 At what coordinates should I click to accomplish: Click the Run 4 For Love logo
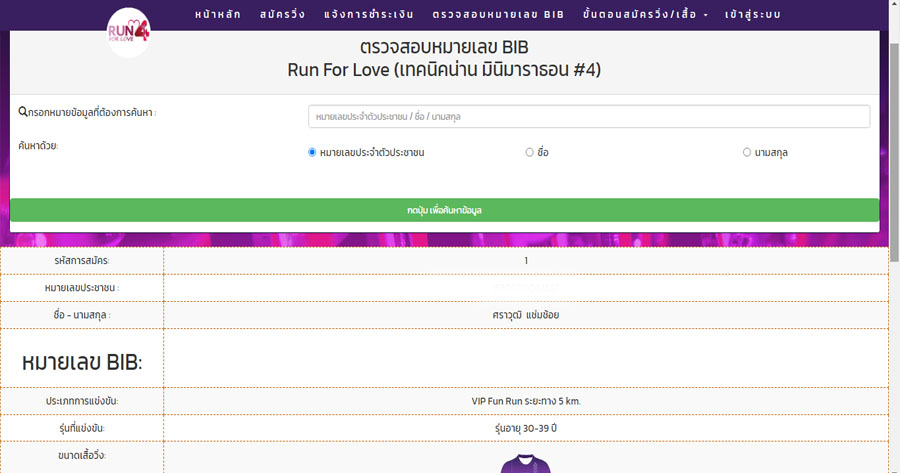point(127,32)
